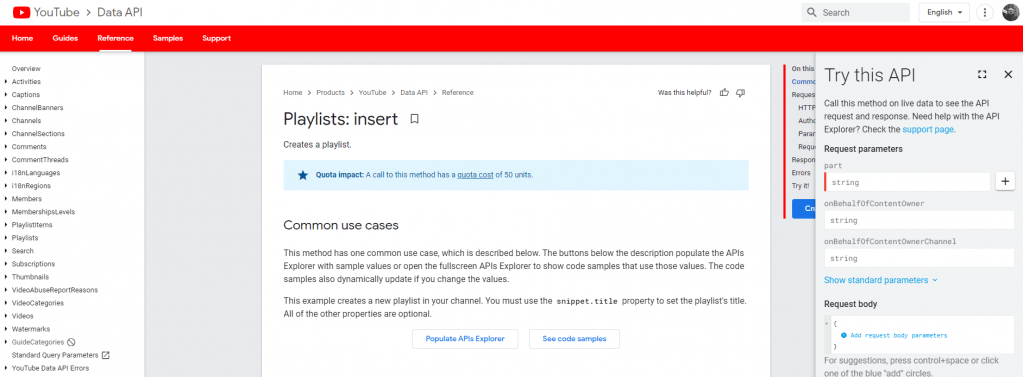Expand the ChannelBanners section arrow
The width and height of the screenshot is (1023, 377).
[x=6, y=108]
